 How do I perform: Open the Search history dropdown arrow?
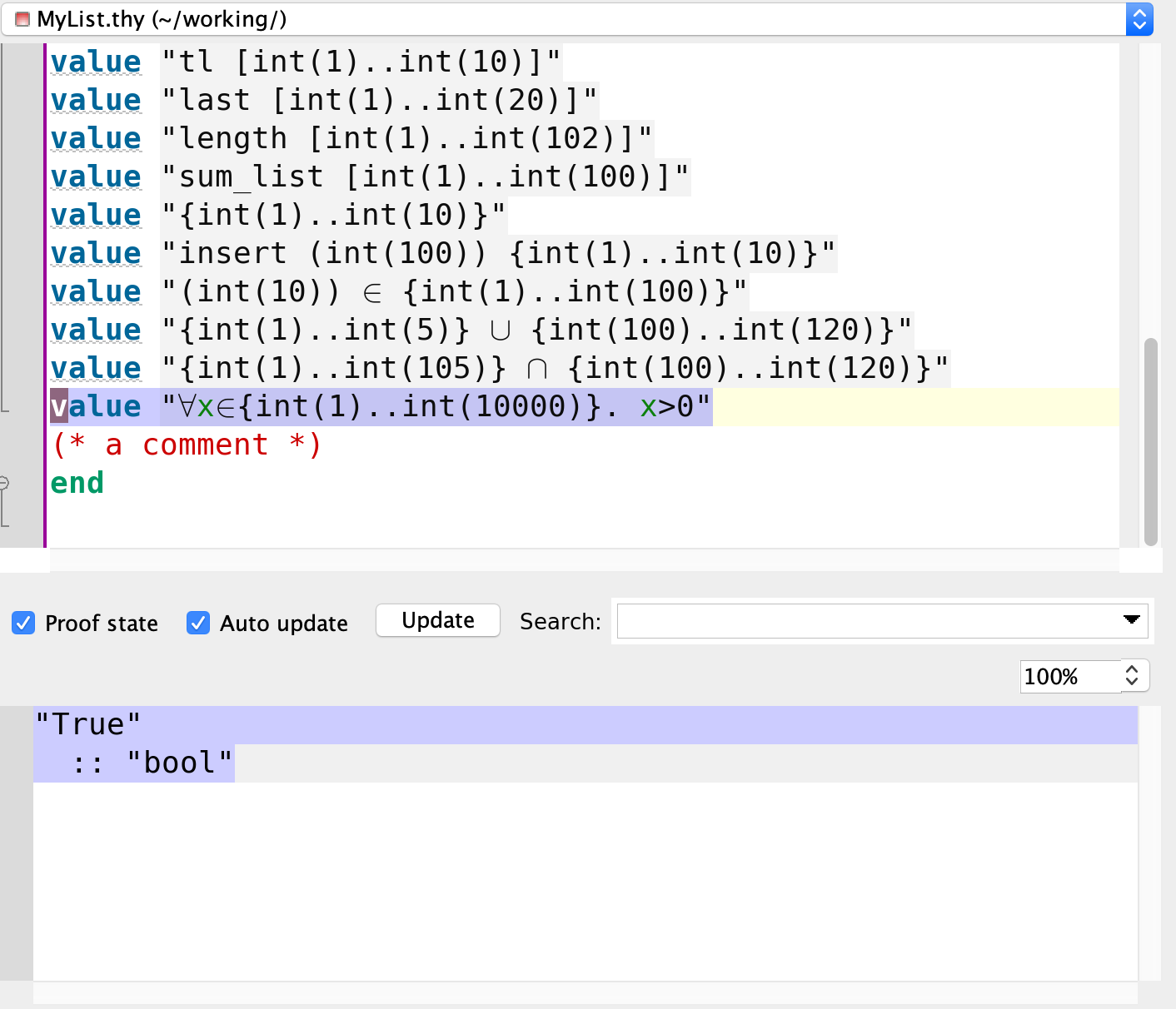[x=1131, y=619]
